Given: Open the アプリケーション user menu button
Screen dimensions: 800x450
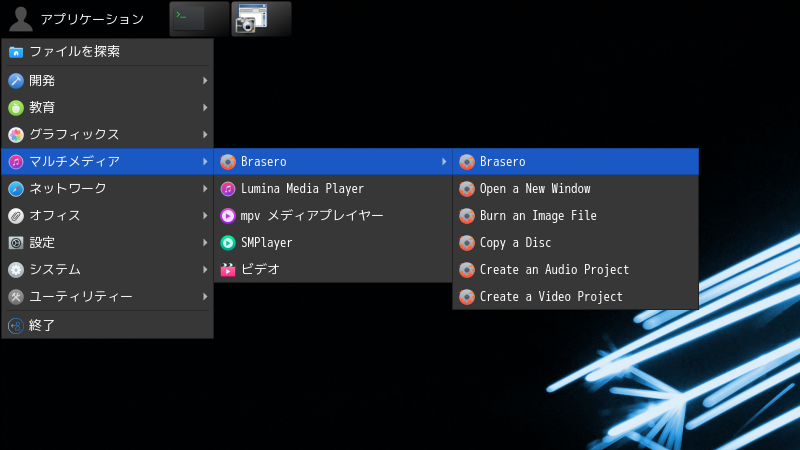Looking at the screenshot, I should pyautogui.click(x=78, y=19).
